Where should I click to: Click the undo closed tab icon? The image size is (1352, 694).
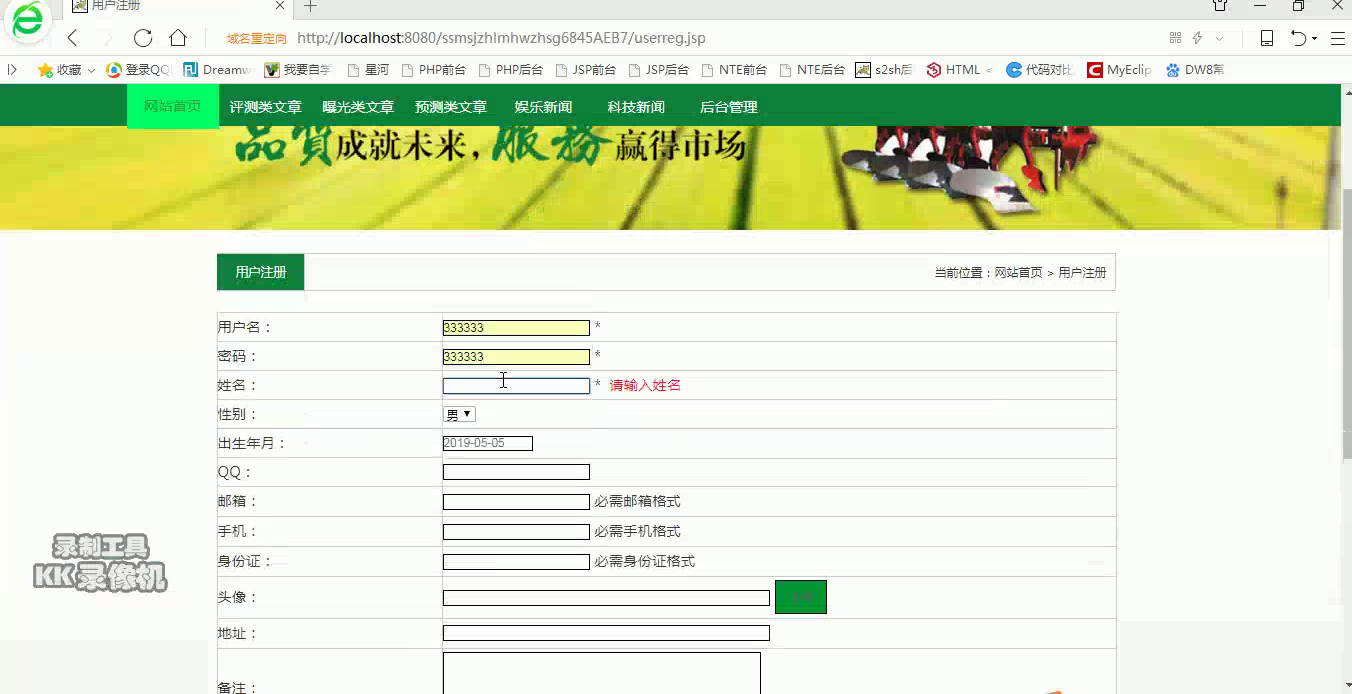pos(1298,38)
